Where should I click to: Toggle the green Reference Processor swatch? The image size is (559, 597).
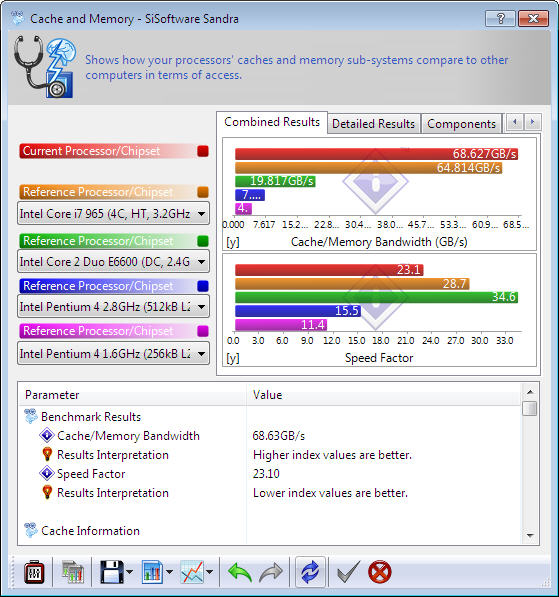[x=203, y=241]
